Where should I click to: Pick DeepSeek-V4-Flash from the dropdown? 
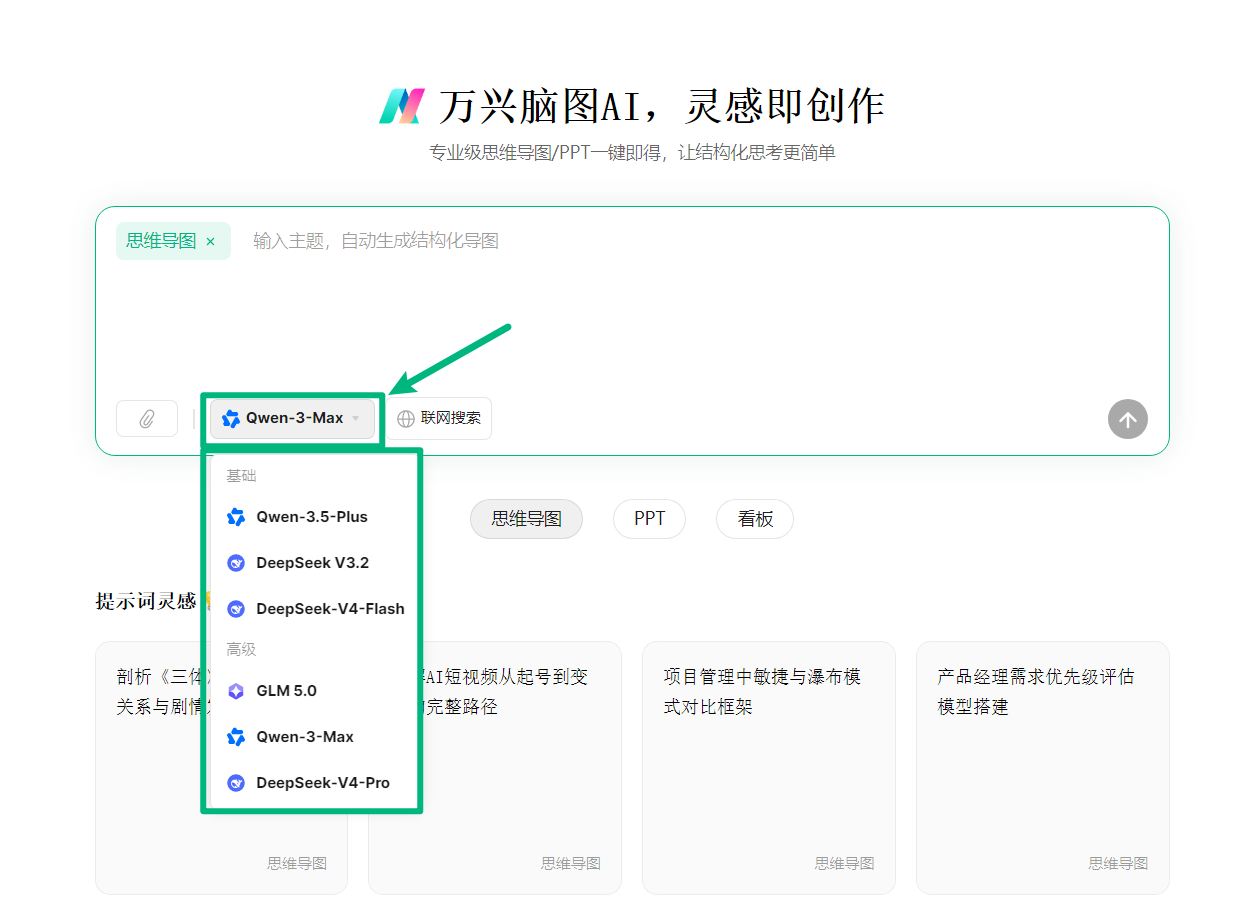[313, 609]
